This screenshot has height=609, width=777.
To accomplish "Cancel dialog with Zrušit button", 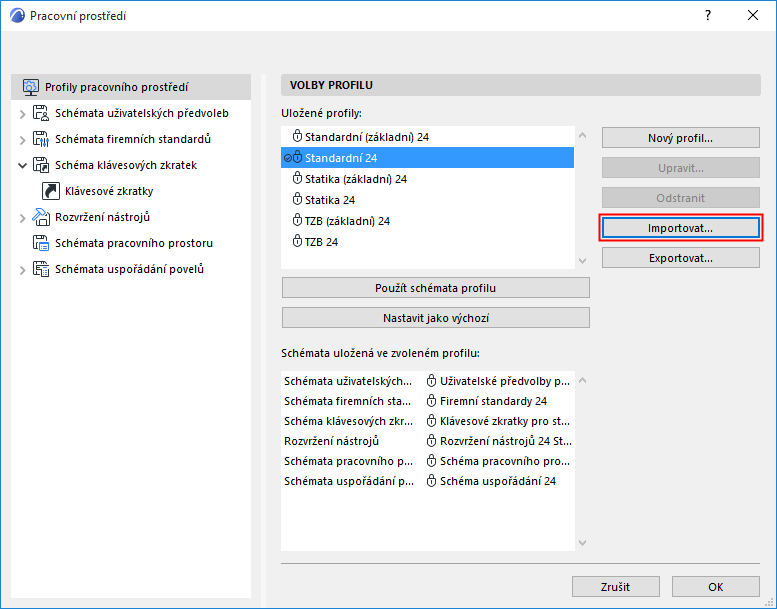I will tap(615, 587).
